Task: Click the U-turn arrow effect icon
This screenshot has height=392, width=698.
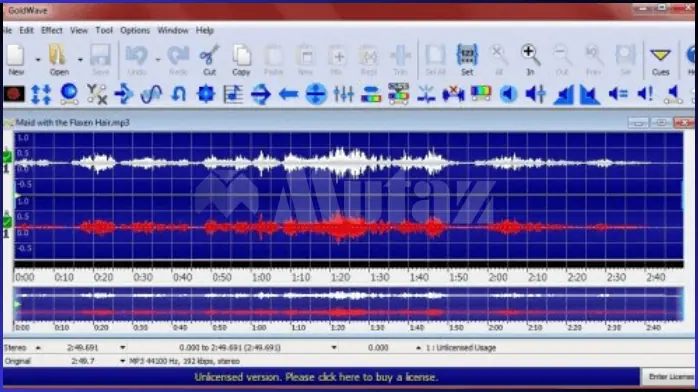Action: coord(179,94)
